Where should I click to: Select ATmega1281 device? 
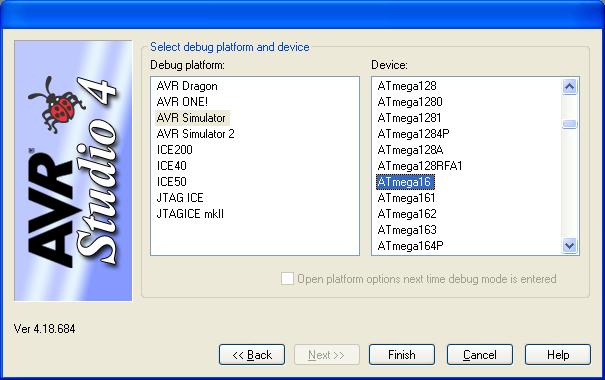[409, 118]
